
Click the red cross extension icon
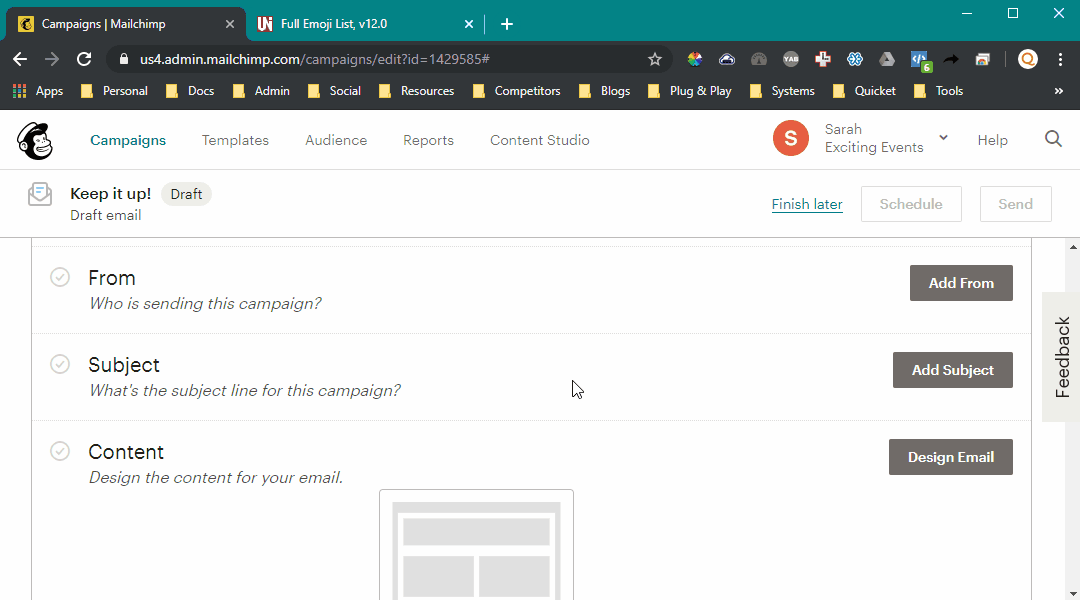coord(822,59)
